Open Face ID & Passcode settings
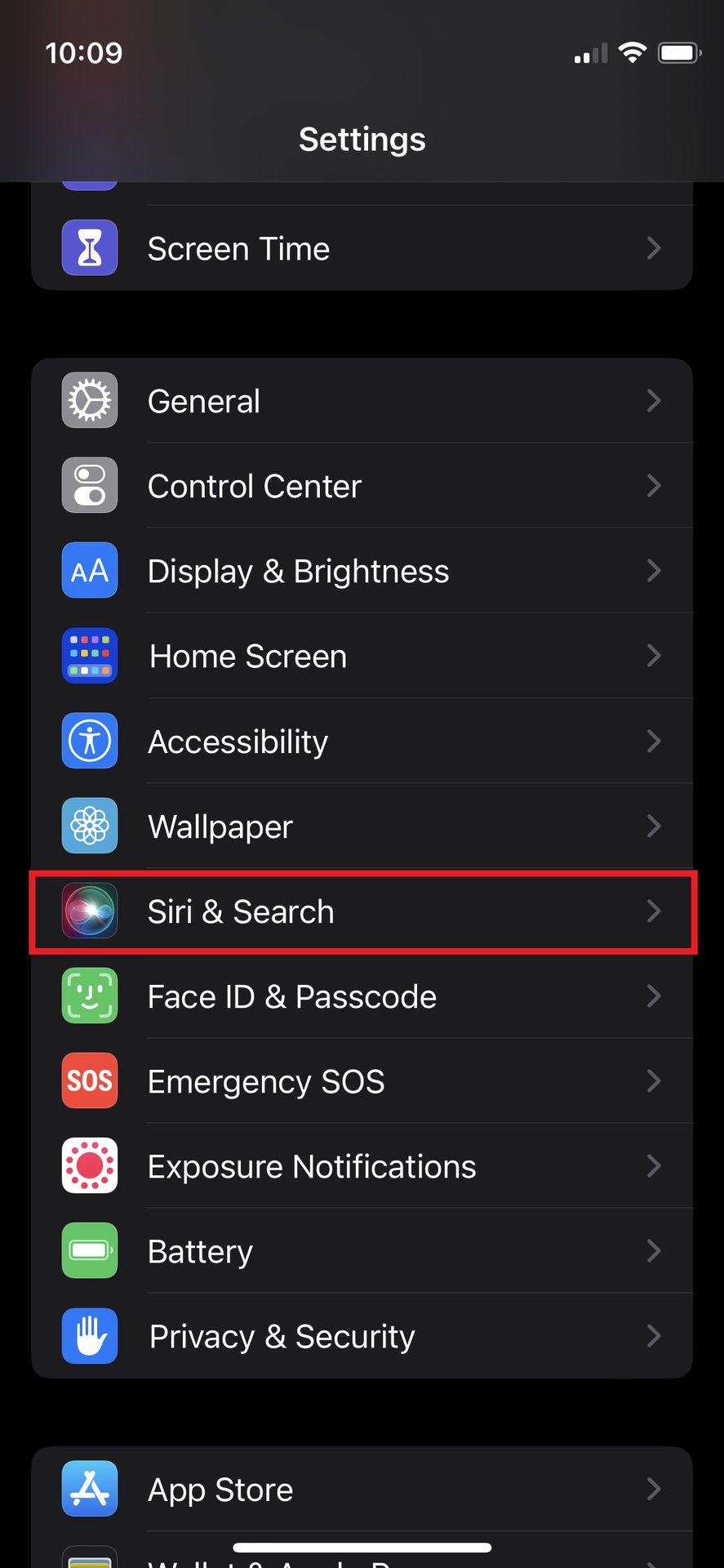The height and width of the screenshot is (1568, 724). [x=291, y=996]
